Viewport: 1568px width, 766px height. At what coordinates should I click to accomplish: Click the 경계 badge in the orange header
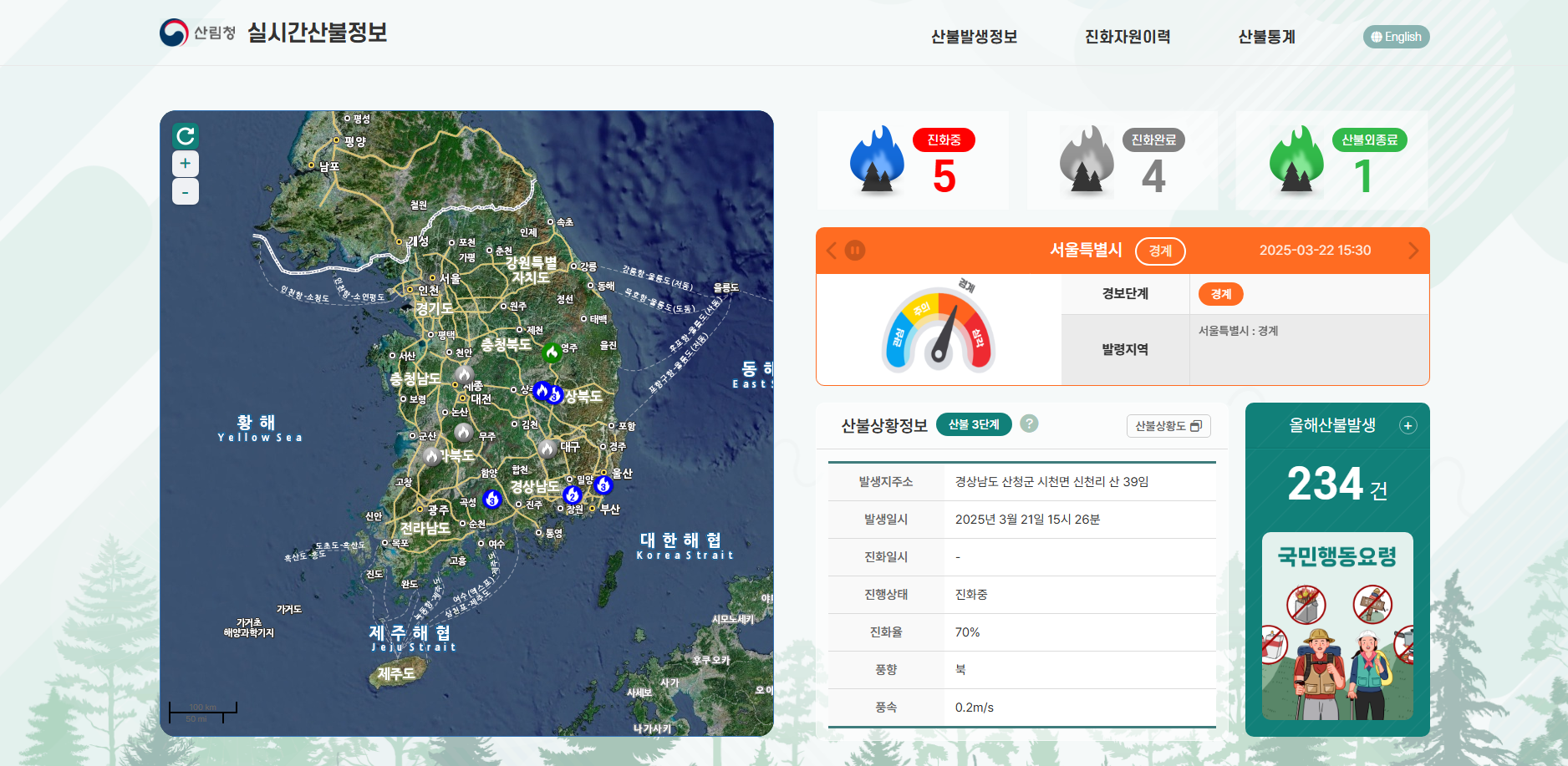[1160, 251]
